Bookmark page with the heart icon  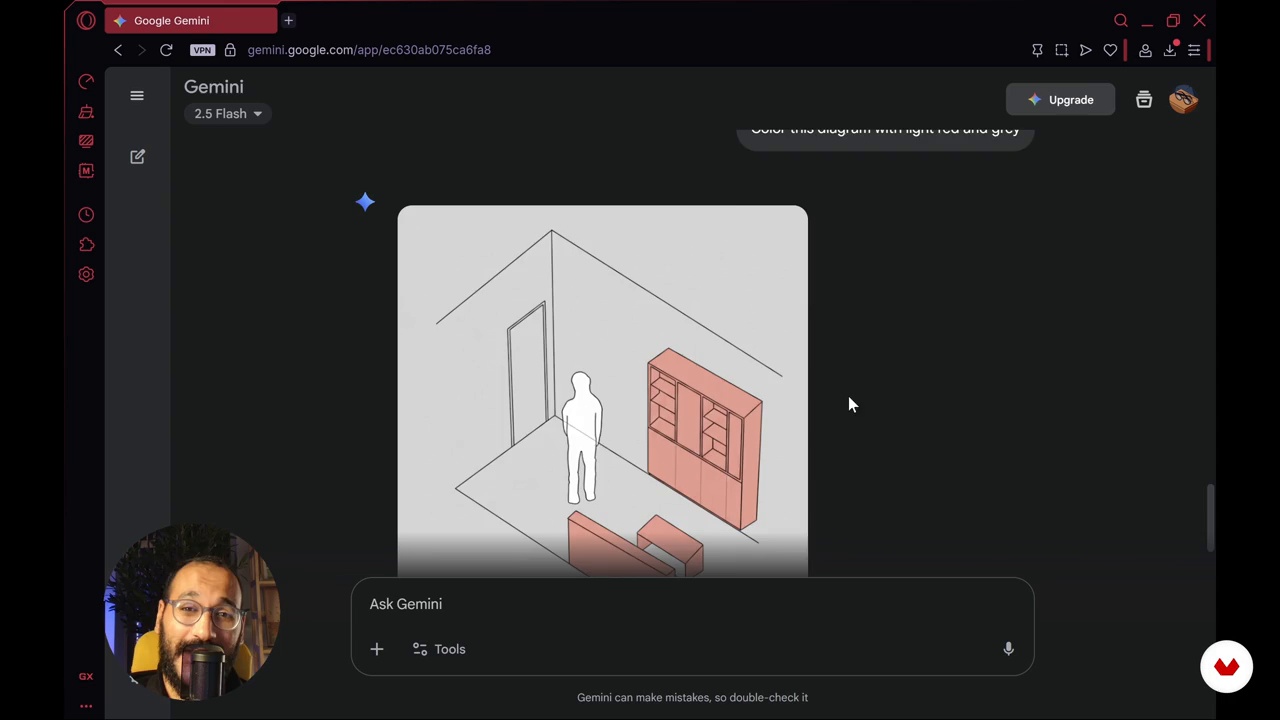click(x=1110, y=50)
